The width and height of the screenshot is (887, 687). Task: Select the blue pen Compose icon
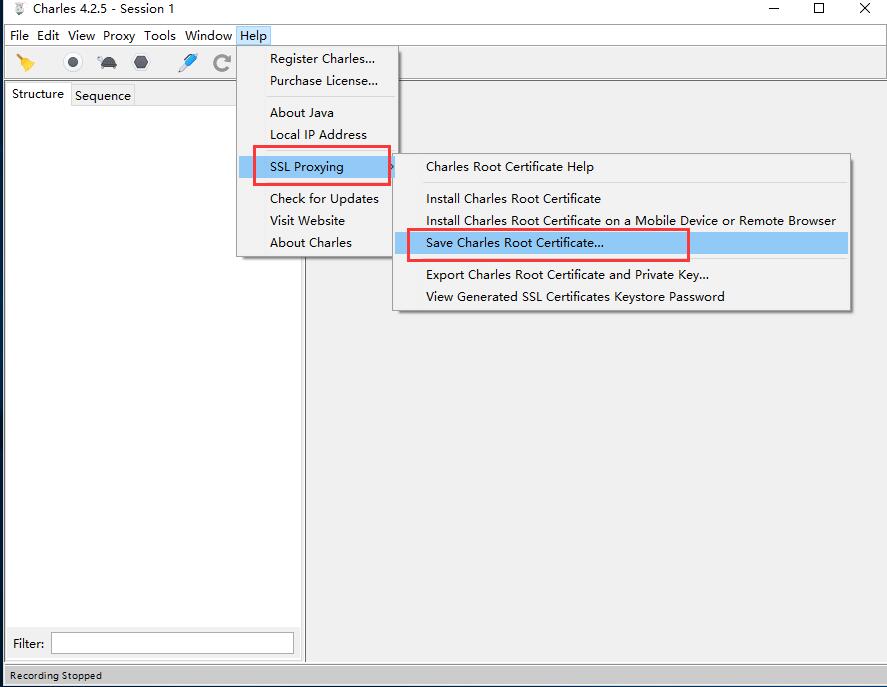click(188, 62)
